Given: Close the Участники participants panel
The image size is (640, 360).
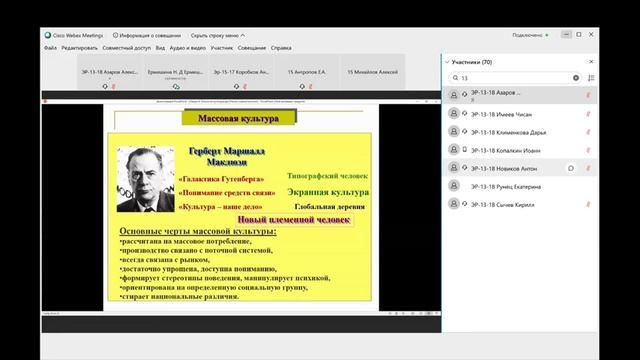Looking at the screenshot, I should [591, 62].
